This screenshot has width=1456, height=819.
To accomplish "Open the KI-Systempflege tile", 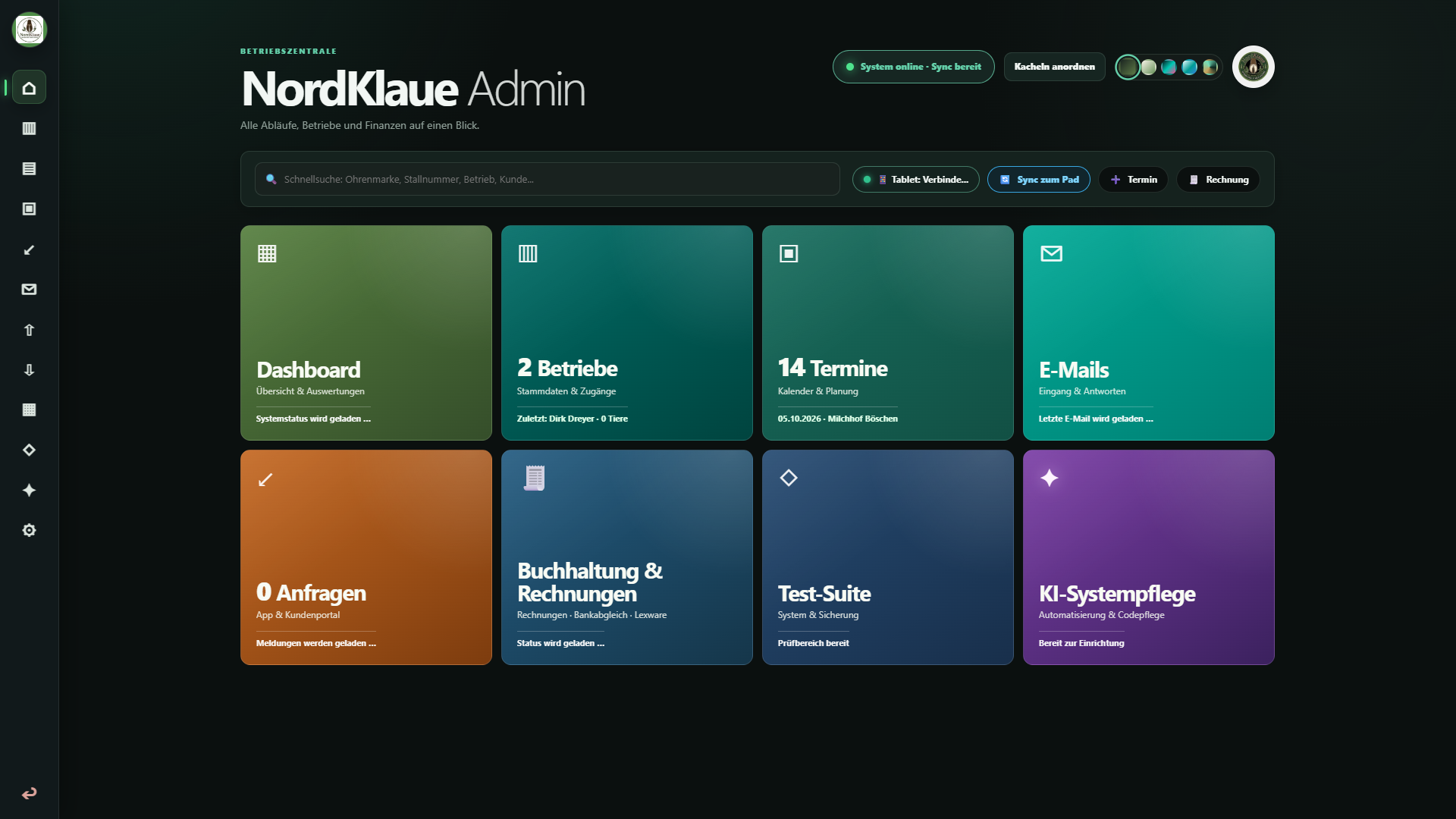I will [x=1149, y=557].
